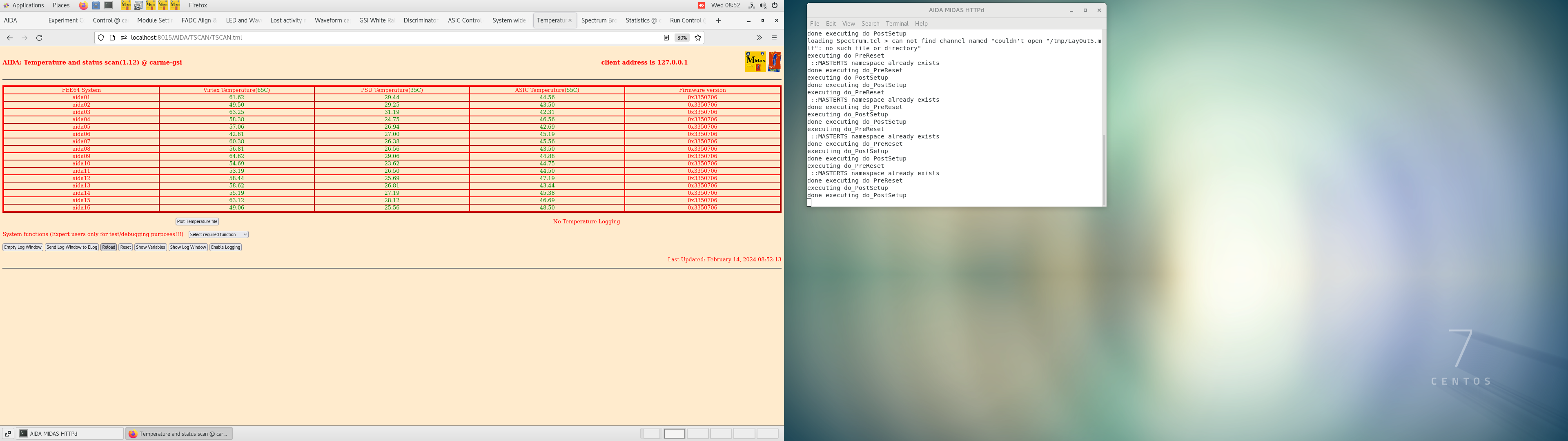Toggle reader view in the address bar
The height and width of the screenshot is (441, 1568).
coord(667,37)
